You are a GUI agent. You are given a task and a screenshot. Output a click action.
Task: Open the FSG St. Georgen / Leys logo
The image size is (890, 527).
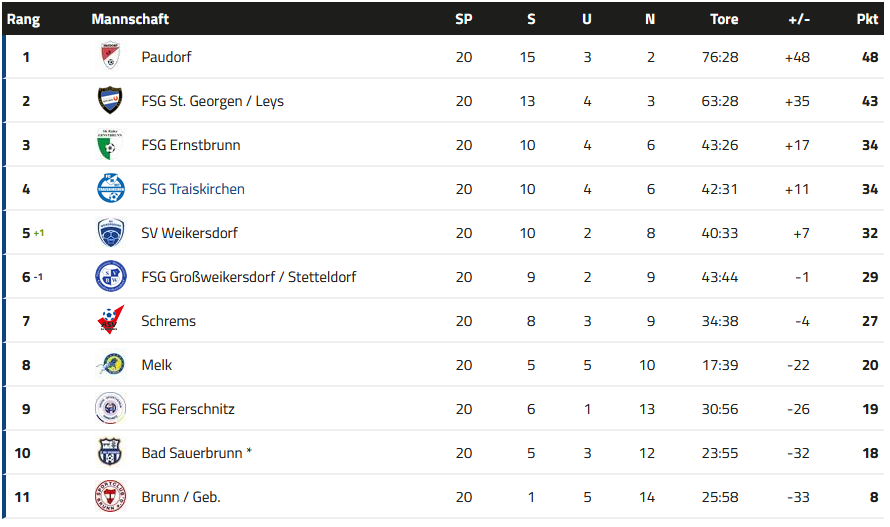(110, 101)
